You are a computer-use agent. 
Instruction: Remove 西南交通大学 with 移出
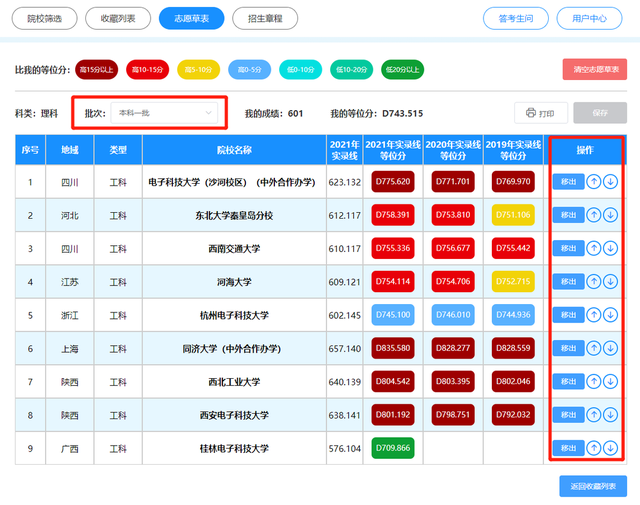(568, 248)
